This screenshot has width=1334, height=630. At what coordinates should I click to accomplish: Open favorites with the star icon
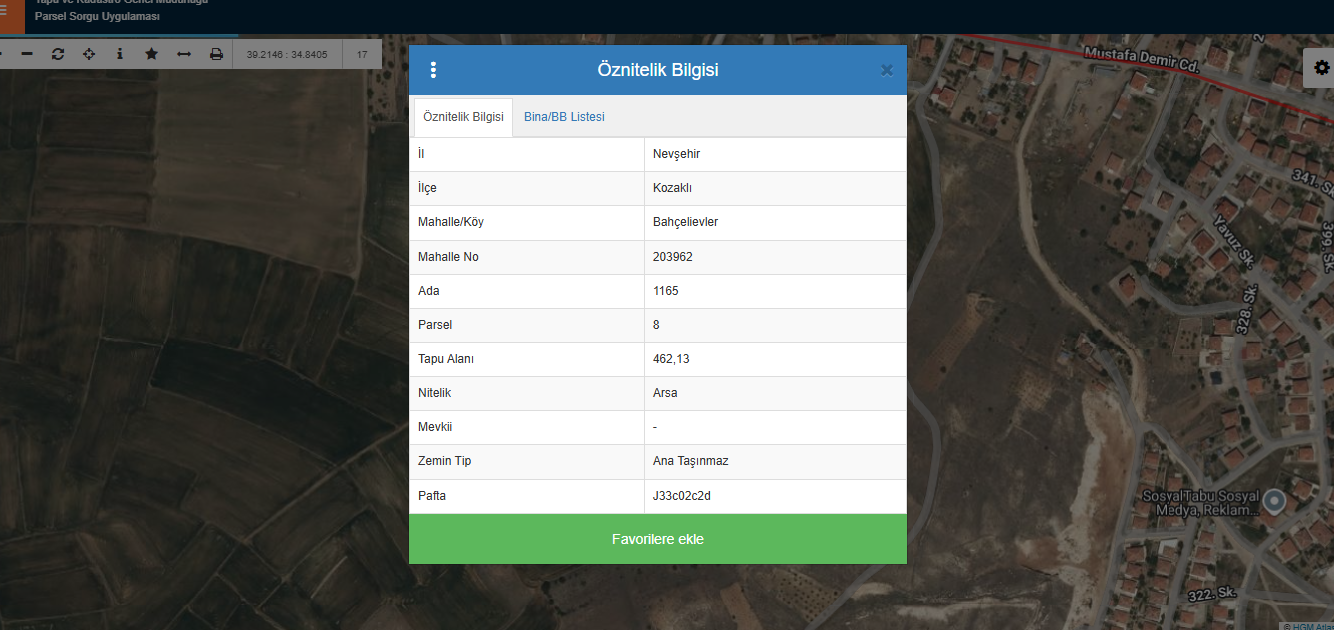tap(151, 54)
